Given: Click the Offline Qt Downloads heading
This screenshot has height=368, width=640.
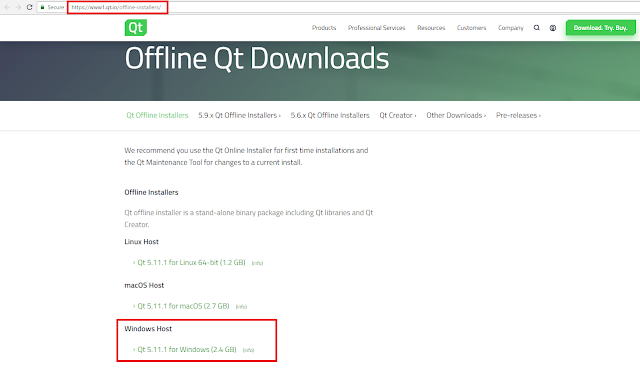Looking at the screenshot, I should [x=257, y=58].
